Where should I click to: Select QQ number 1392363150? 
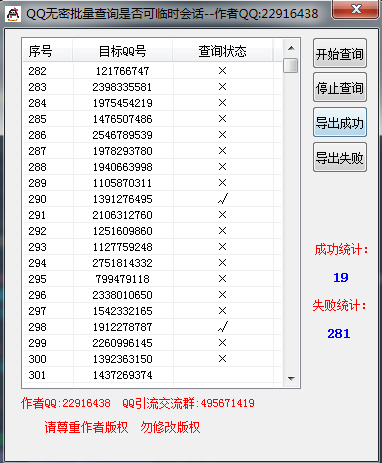pyautogui.click(x=123, y=359)
